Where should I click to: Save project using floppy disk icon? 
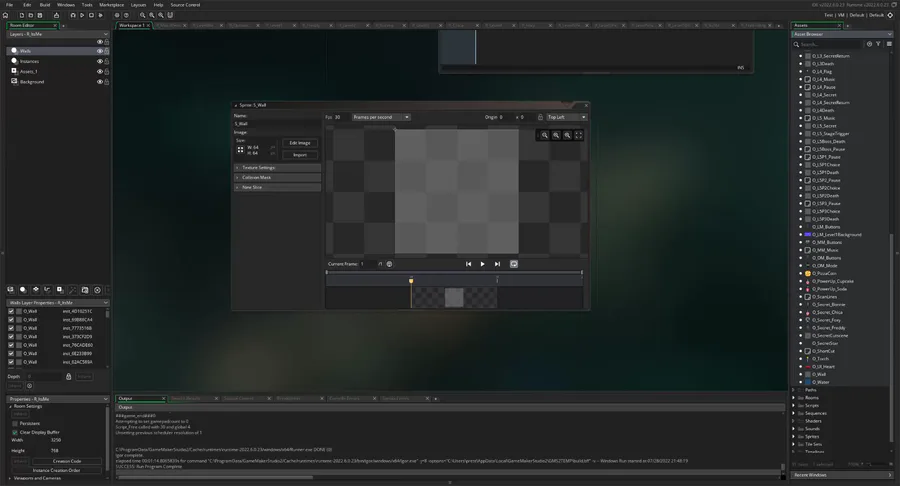40,15
